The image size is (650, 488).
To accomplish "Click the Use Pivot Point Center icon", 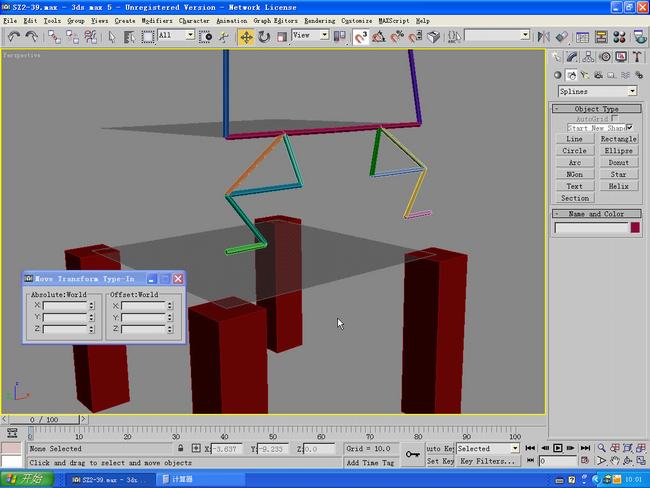I will coord(340,37).
